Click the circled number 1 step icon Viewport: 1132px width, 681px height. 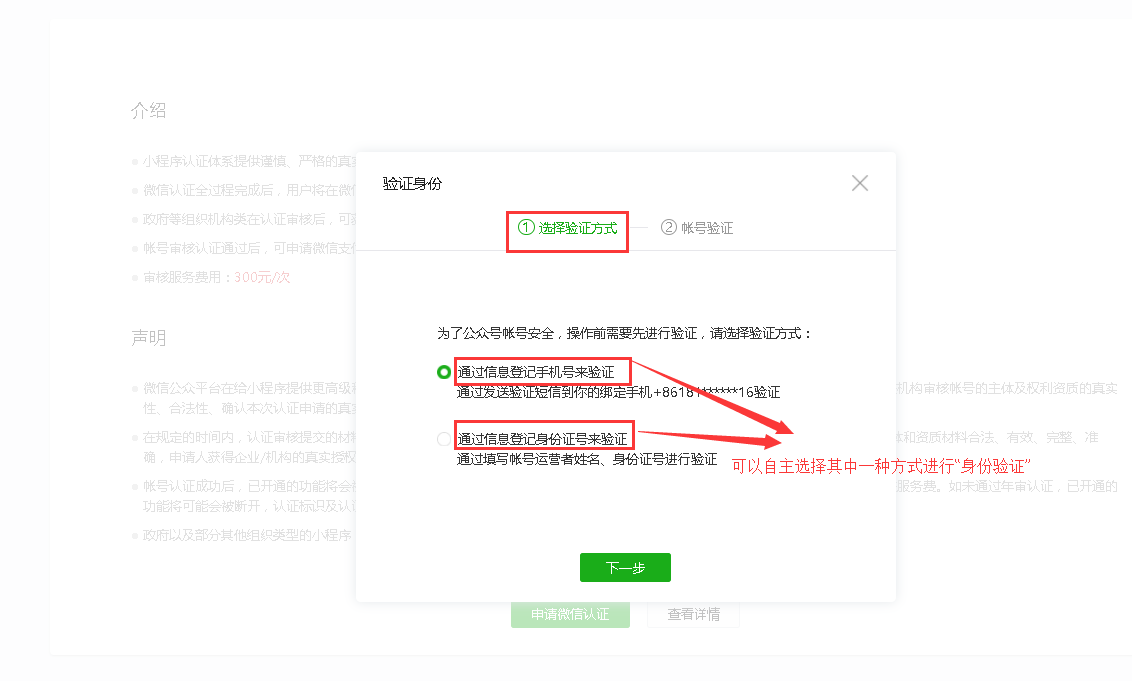[x=526, y=228]
